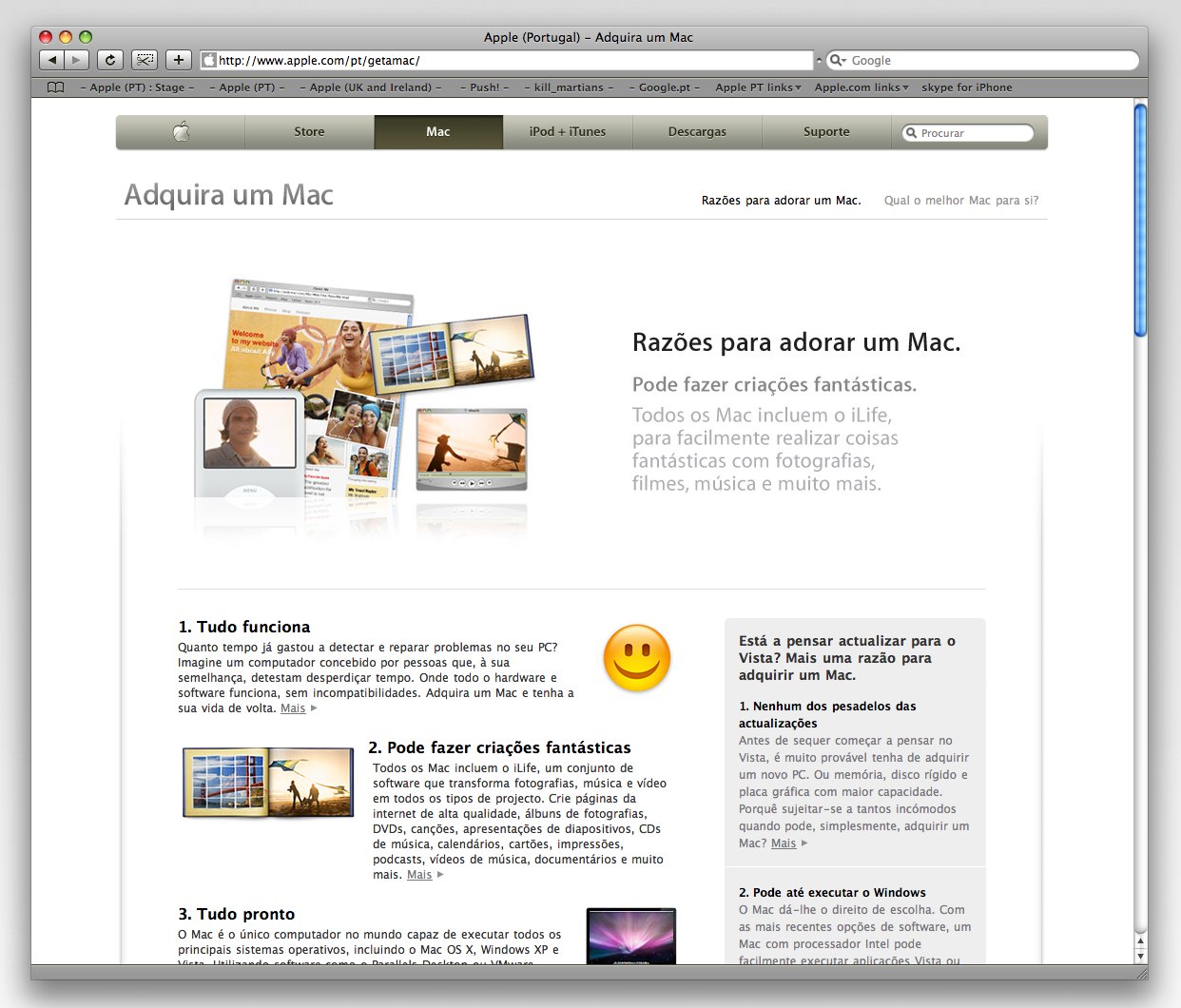Screen dimensions: 1181x1008
Task: Click the yellow smiley face graphic
Action: click(x=635, y=657)
